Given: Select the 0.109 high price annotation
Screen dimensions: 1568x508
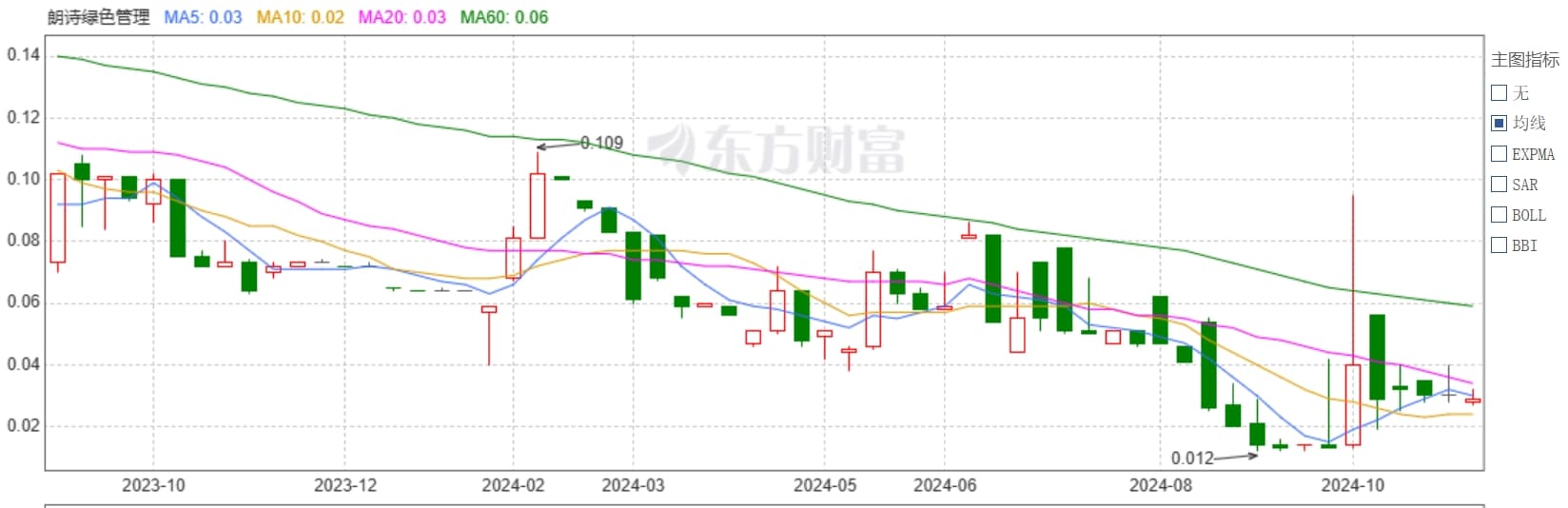Looking at the screenshot, I should pyautogui.click(x=601, y=143).
